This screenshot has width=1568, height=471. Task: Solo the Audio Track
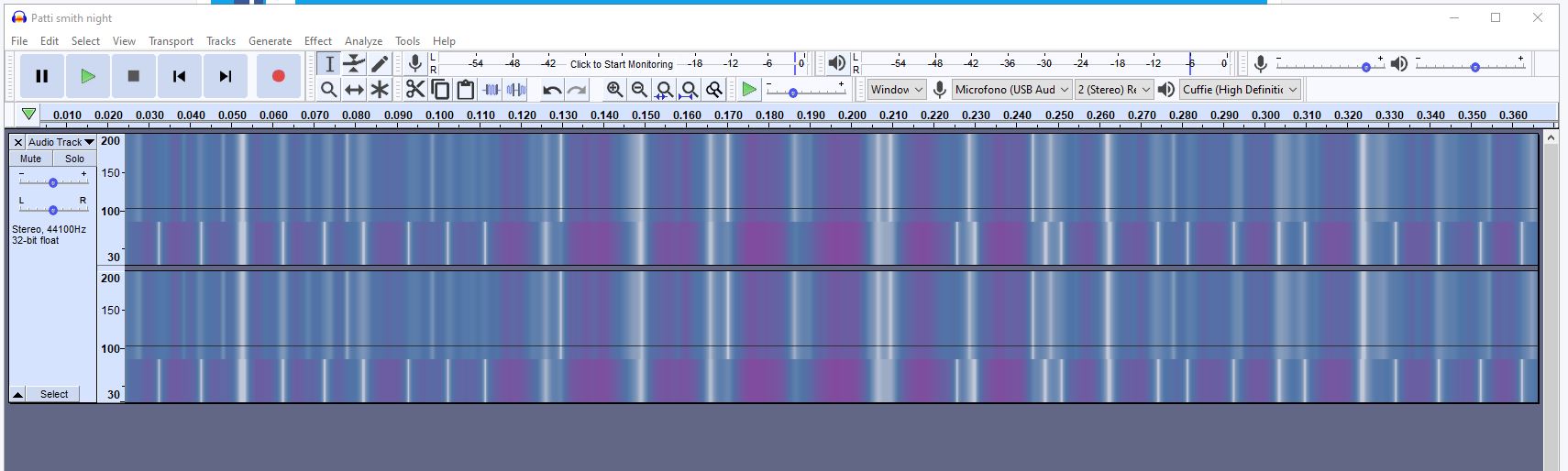click(x=74, y=159)
